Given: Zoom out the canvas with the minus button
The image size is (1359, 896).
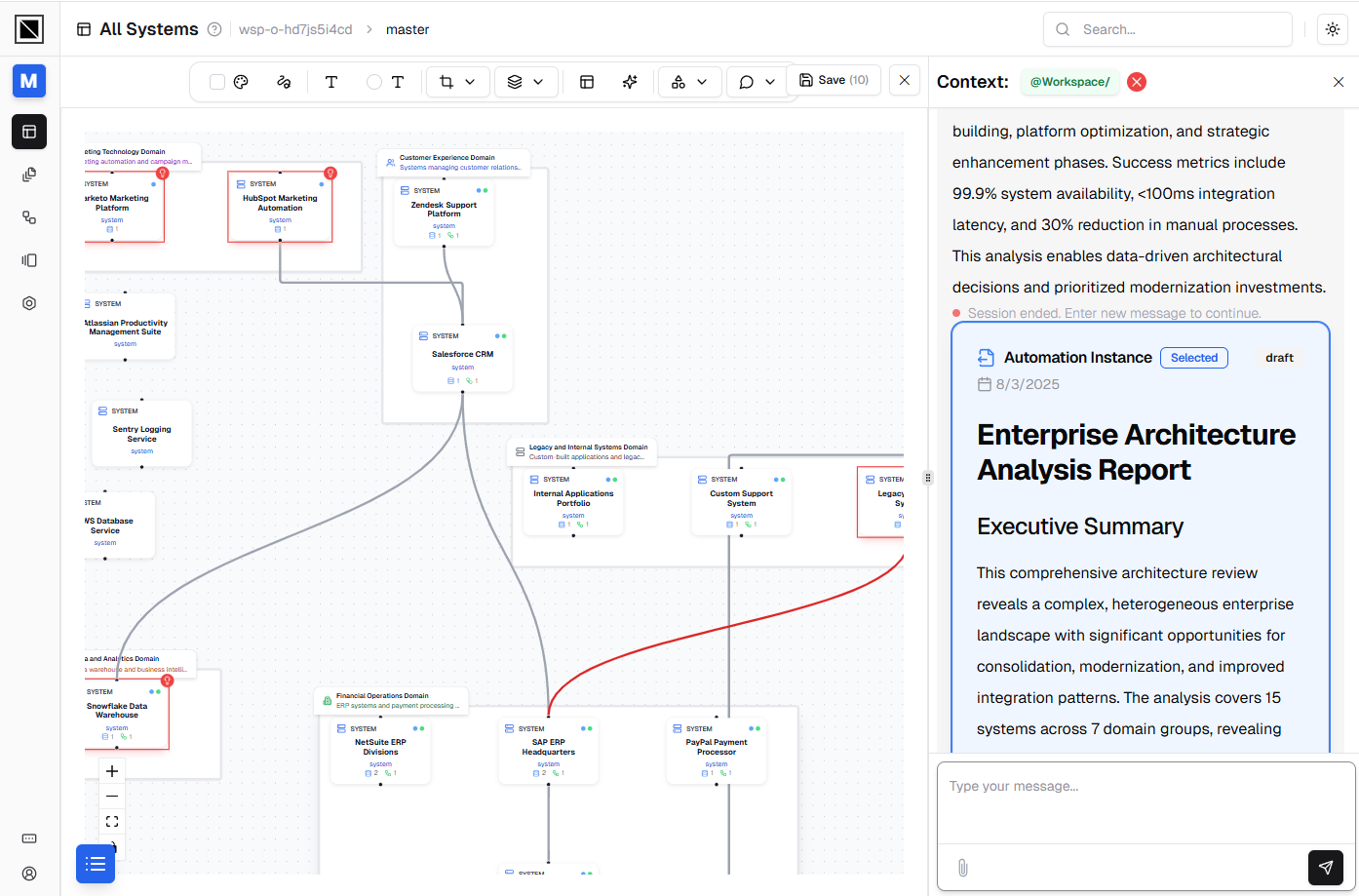Looking at the screenshot, I should [112, 797].
